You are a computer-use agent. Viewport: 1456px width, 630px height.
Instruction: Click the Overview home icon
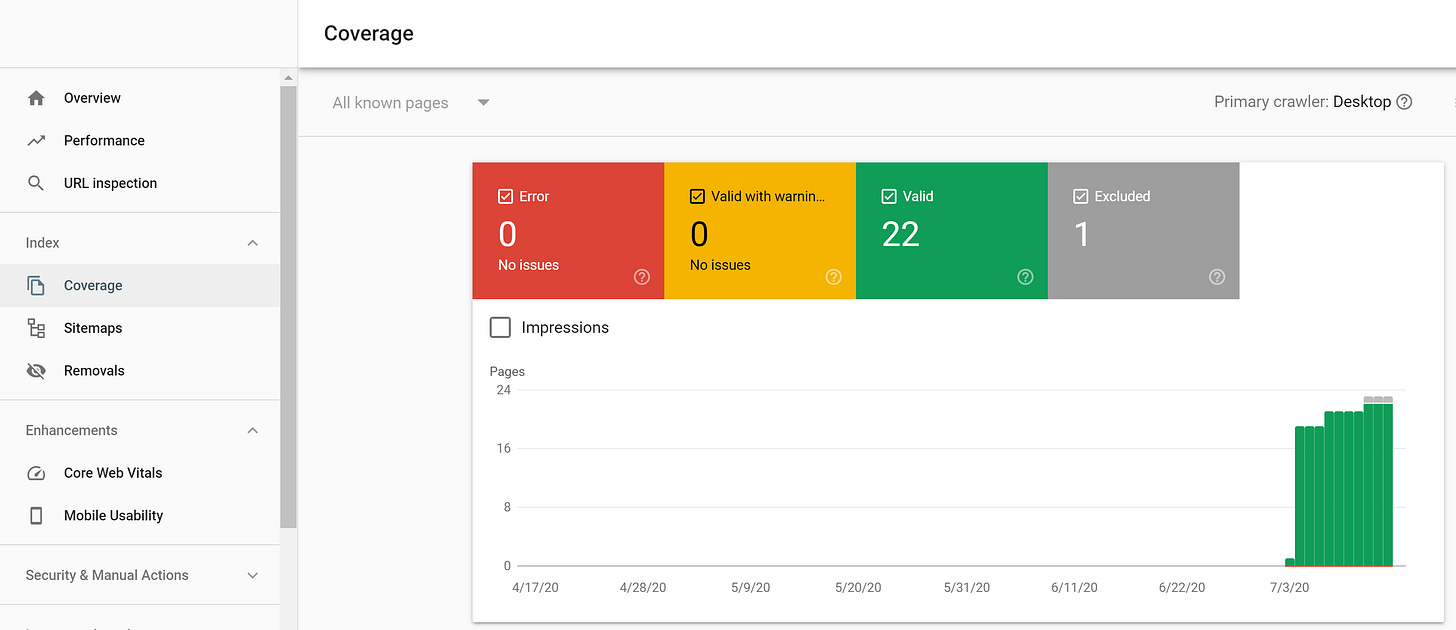[x=36, y=98]
